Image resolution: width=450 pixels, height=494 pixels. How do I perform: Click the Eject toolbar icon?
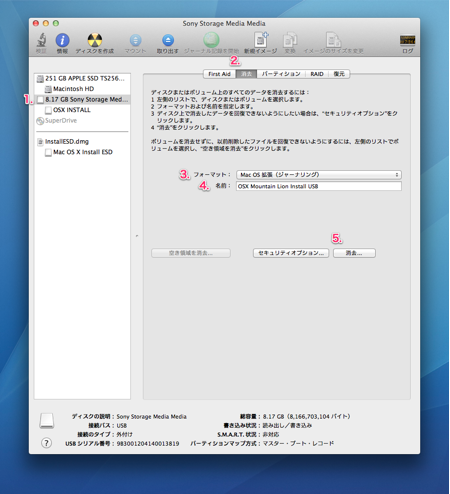(168, 40)
